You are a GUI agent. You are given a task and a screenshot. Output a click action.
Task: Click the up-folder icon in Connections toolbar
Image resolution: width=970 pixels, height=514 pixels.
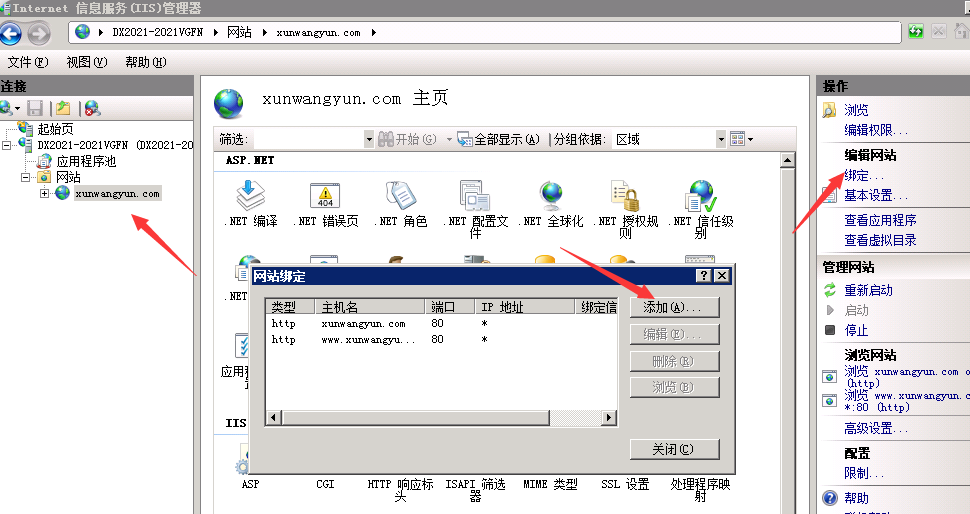pyautogui.click(x=62, y=108)
